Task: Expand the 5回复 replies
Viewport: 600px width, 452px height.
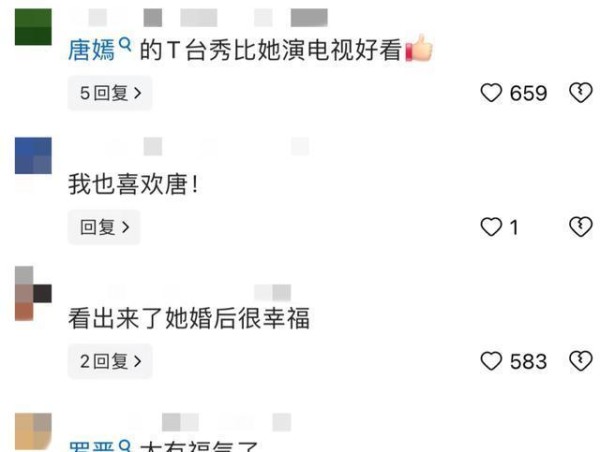Action: point(110,93)
